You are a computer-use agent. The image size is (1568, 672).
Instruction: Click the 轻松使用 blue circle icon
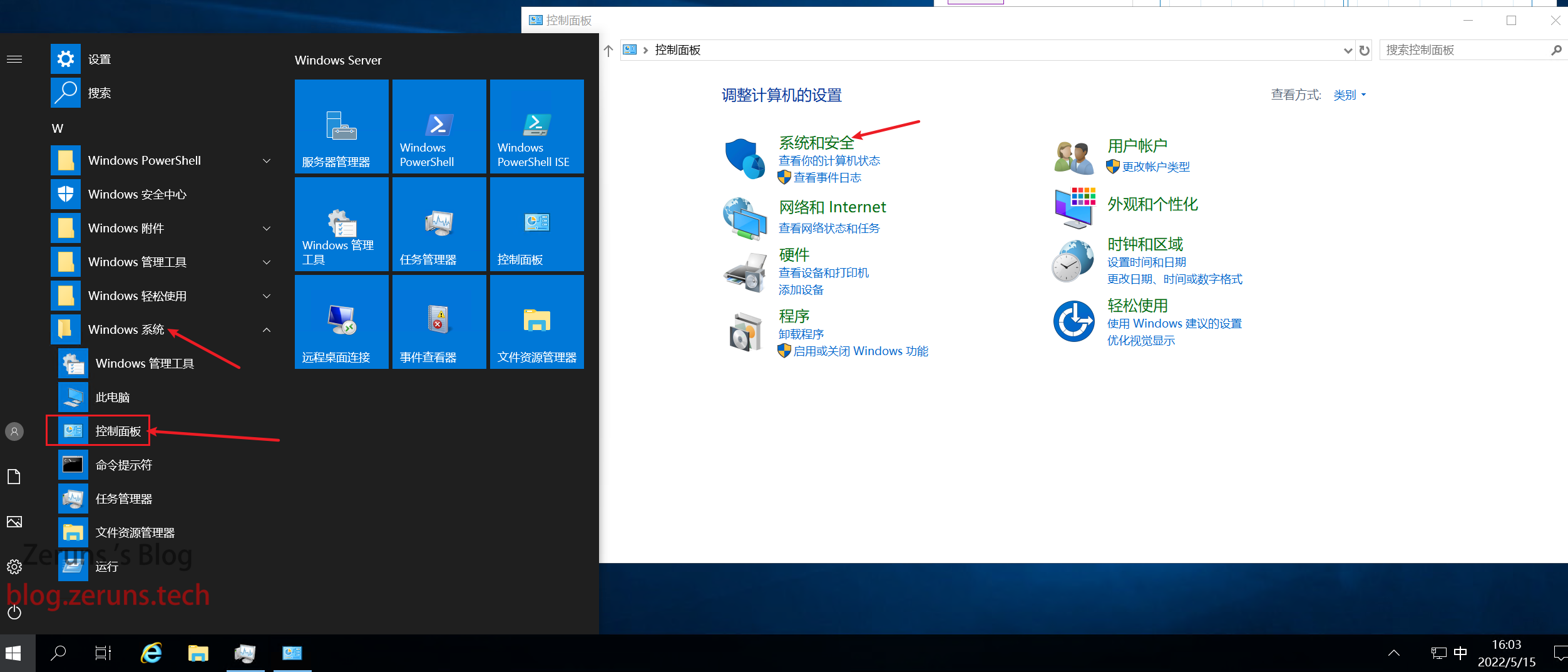[x=1074, y=321]
